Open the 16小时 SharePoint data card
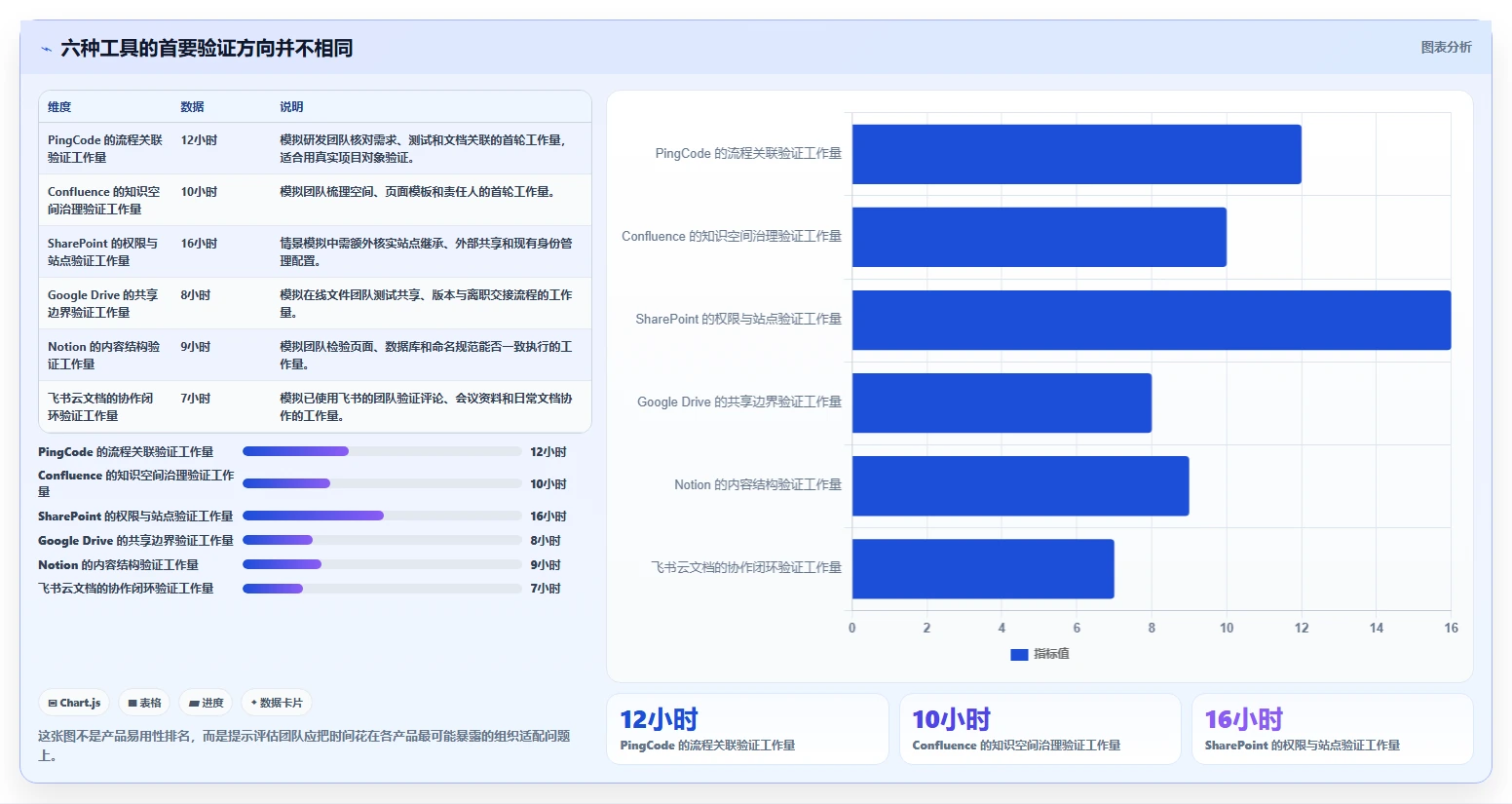 pyautogui.click(x=1332, y=729)
